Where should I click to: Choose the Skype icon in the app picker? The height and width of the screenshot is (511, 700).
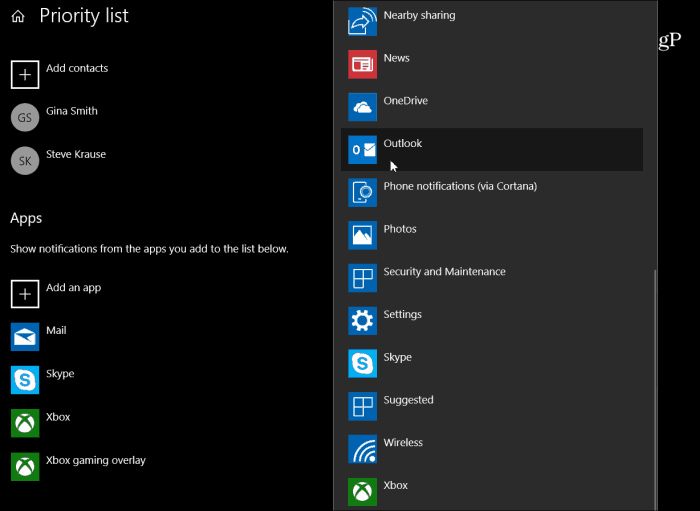pos(362,364)
